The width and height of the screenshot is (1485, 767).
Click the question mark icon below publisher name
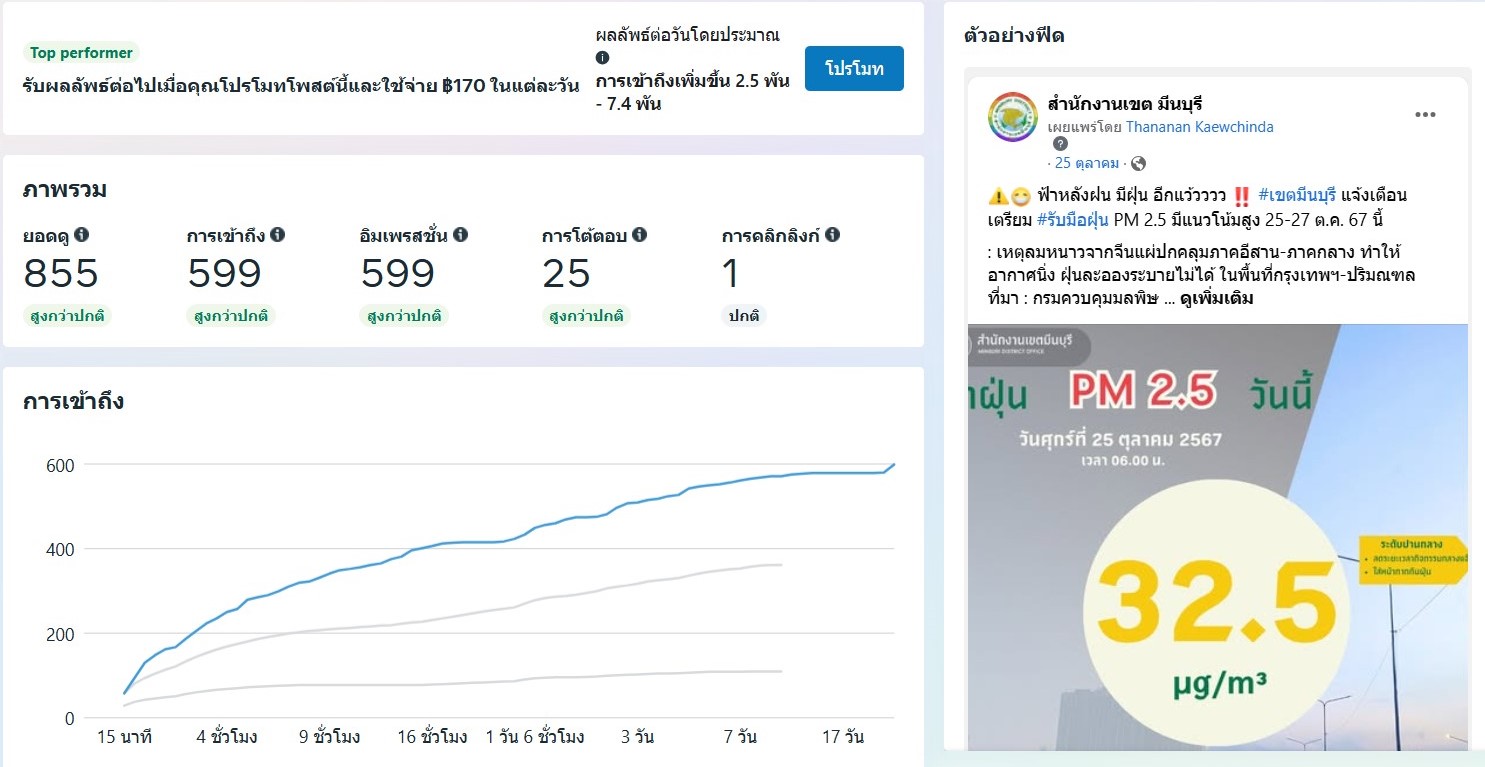point(1061,144)
